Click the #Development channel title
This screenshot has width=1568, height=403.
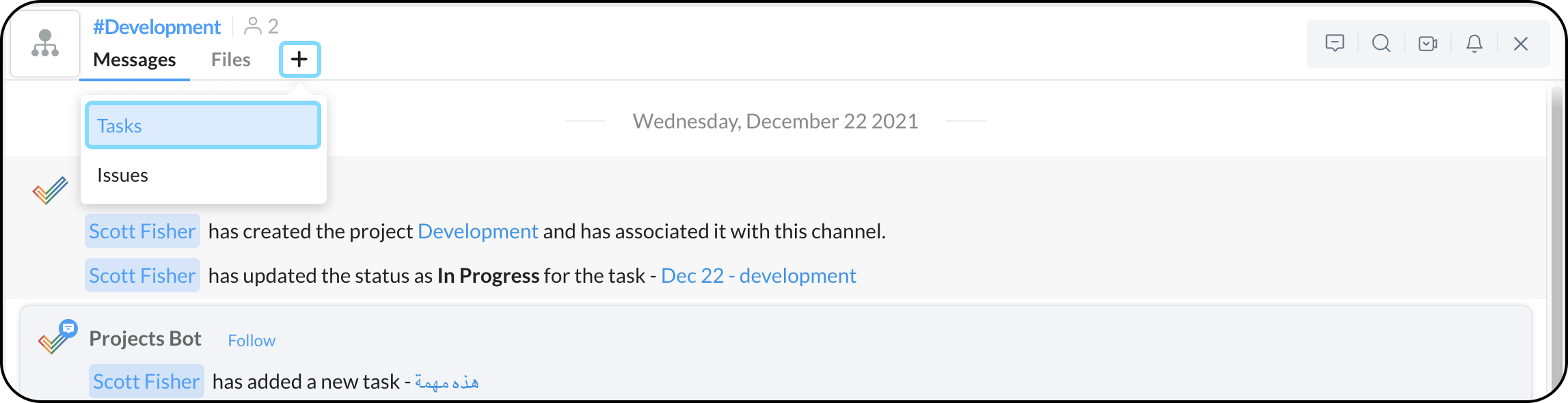point(157,27)
